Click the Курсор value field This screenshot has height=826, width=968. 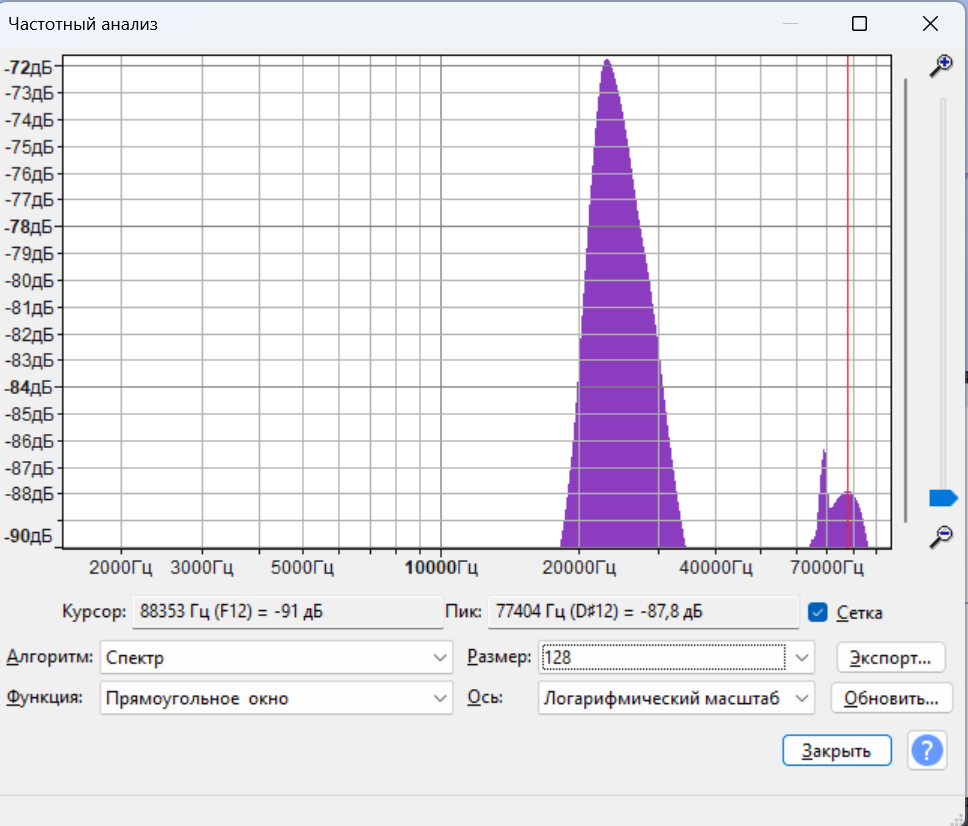288,612
